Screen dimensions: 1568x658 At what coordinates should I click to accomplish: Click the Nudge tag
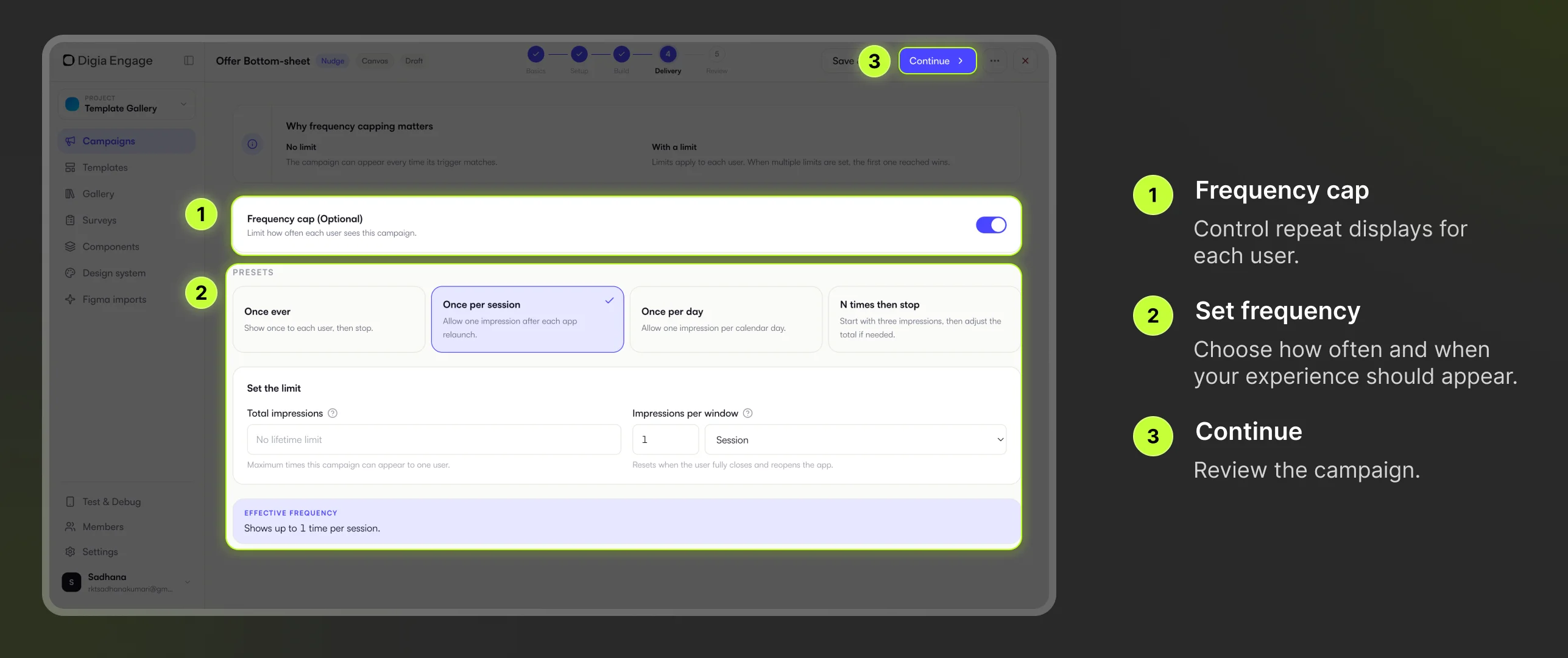tap(333, 61)
